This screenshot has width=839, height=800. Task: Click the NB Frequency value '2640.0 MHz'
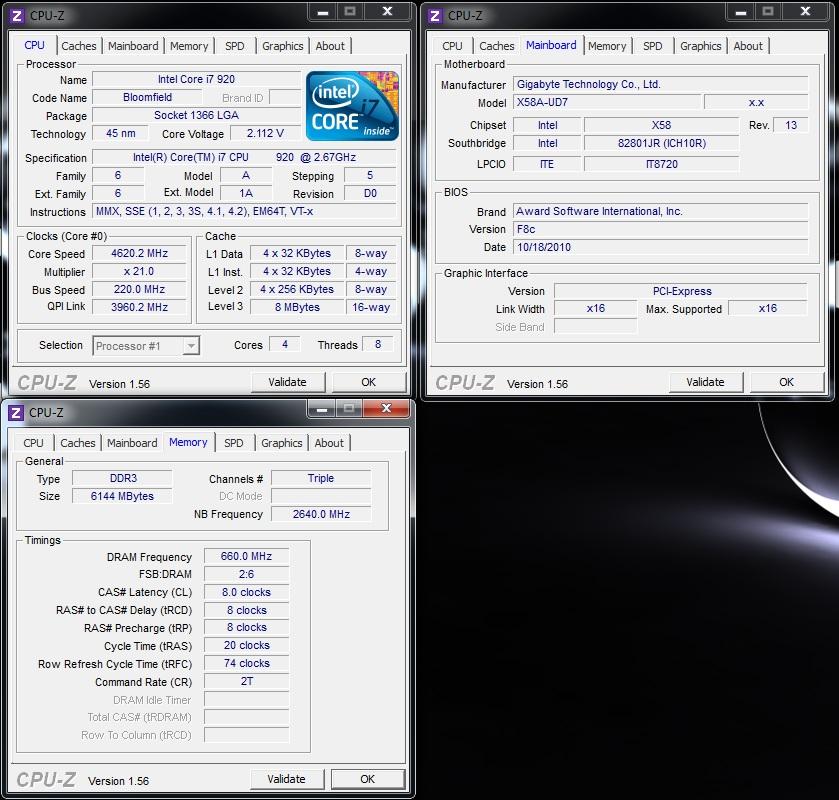(321, 514)
